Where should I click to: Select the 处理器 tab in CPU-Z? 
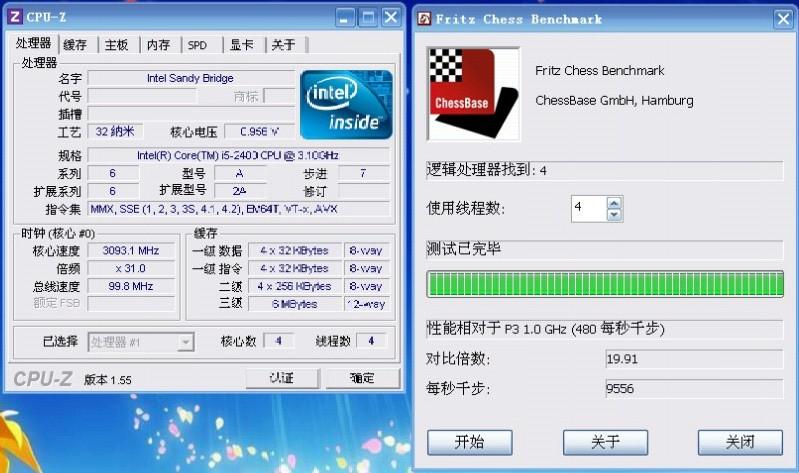pos(33,43)
